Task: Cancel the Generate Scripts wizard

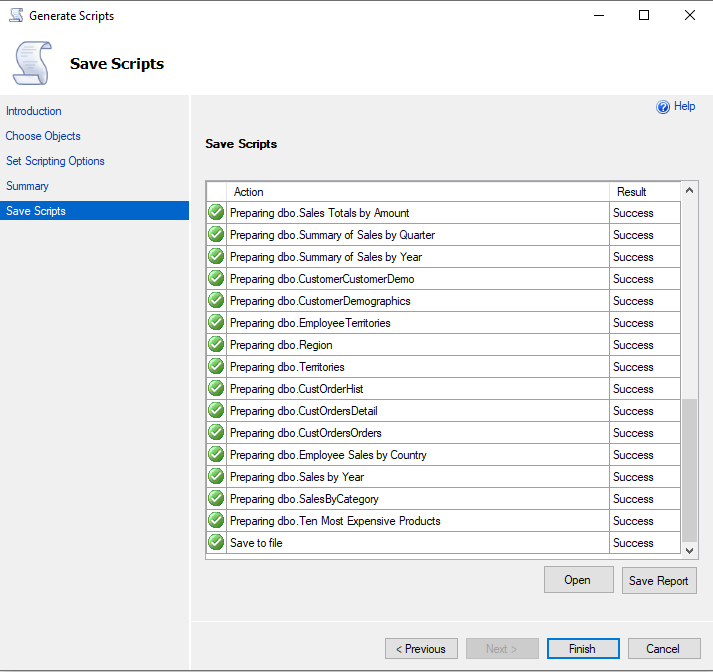Action: [x=662, y=649]
